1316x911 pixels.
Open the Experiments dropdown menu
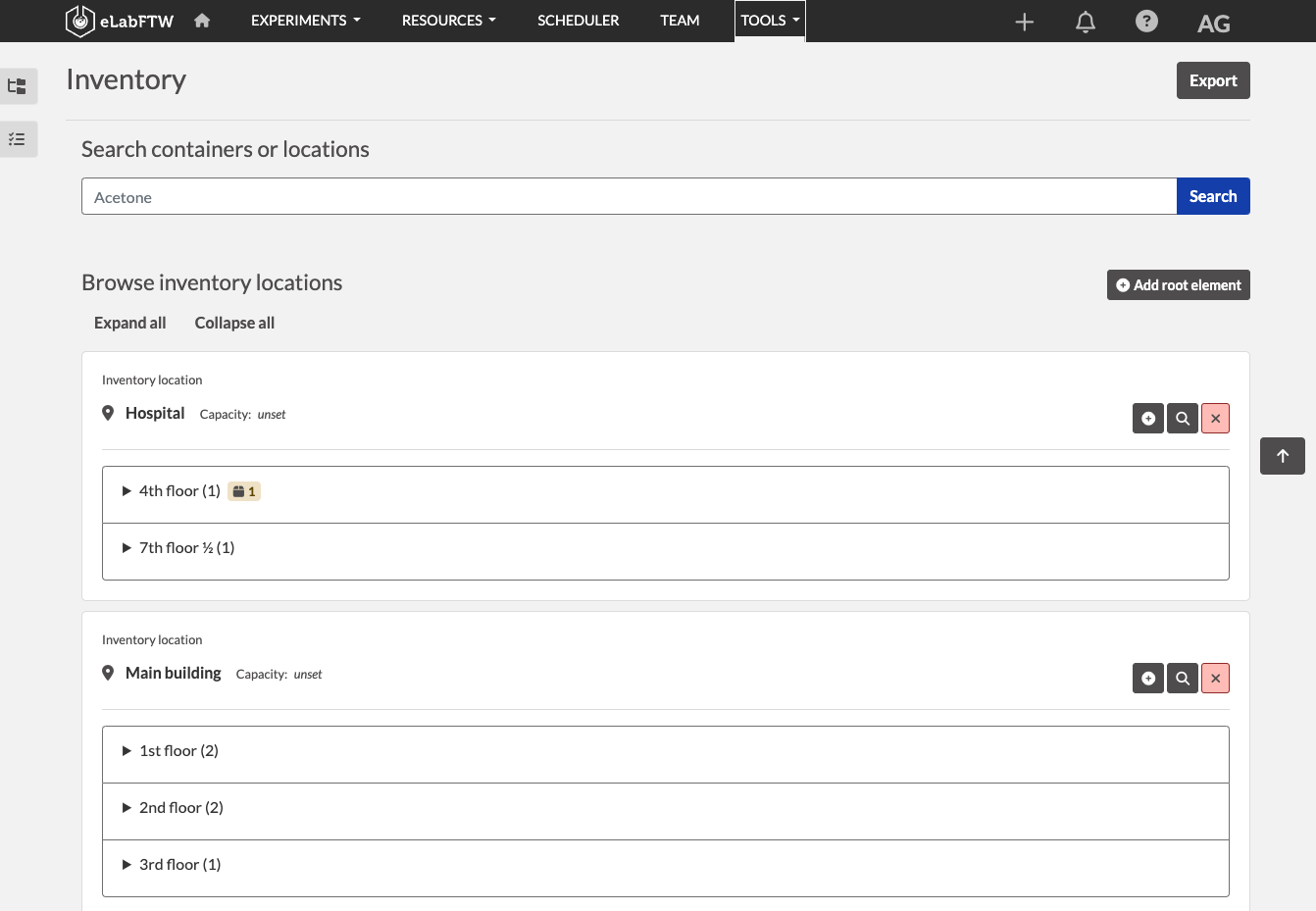point(306,21)
